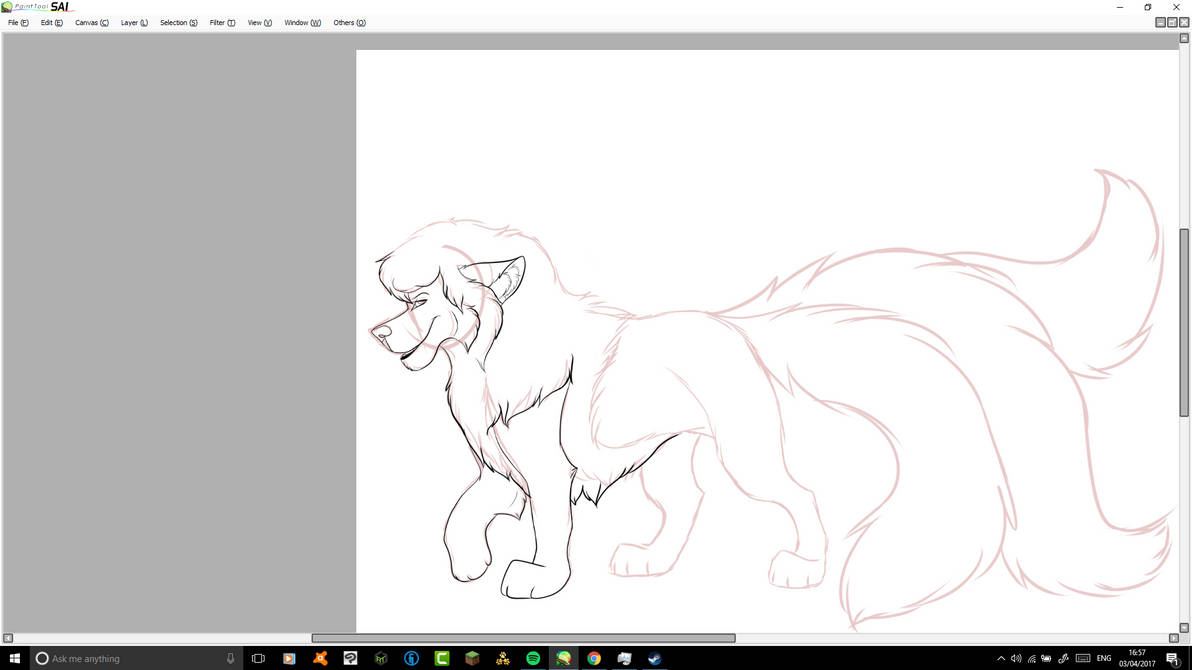
Task: Click the Ask me anything search box
Action: [136, 659]
